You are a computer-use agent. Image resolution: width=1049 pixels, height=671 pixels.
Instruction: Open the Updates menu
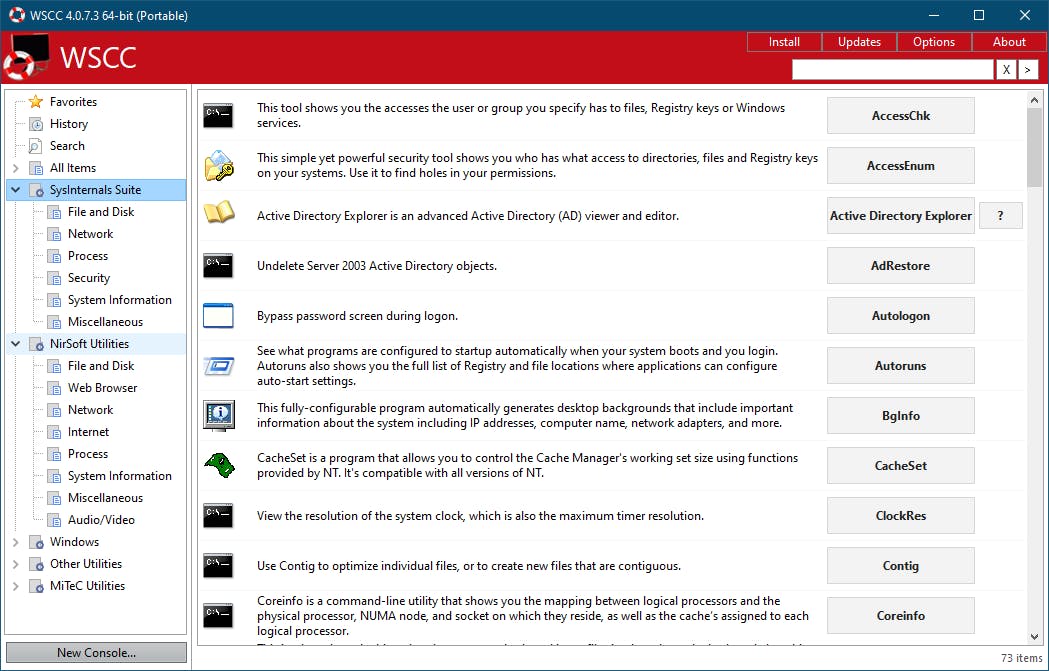click(859, 41)
